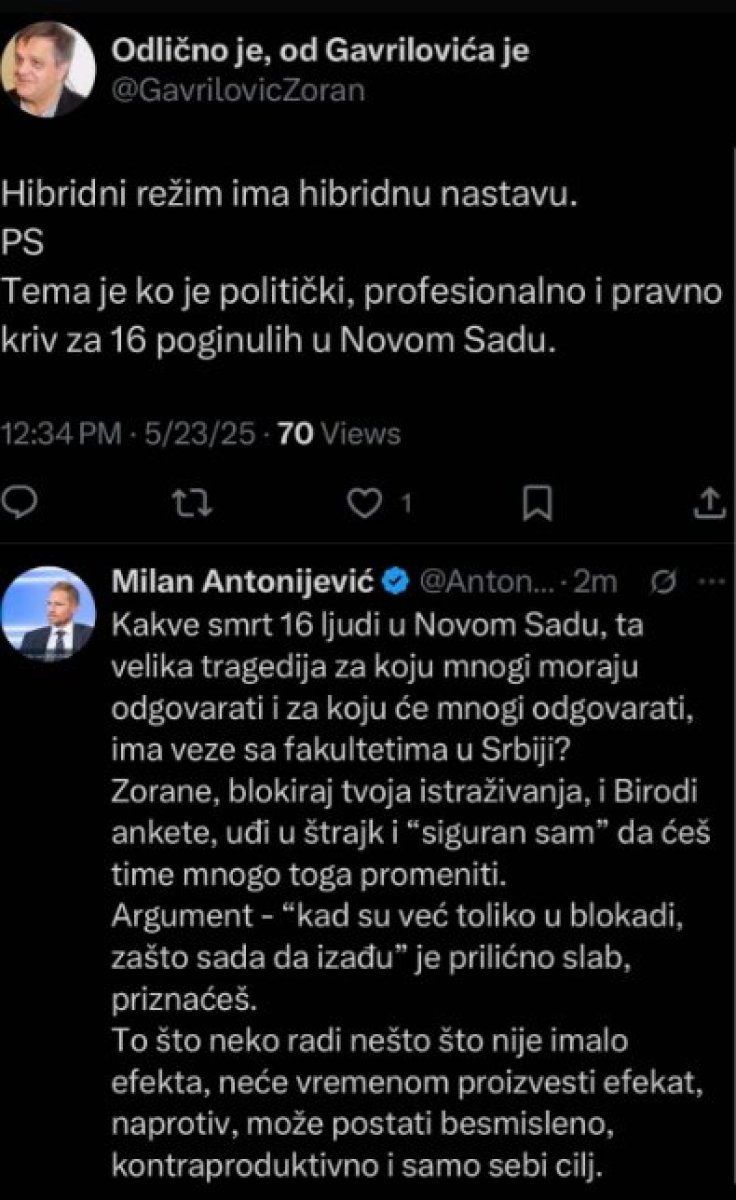Click the like count number 1

pyautogui.click(x=407, y=504)
